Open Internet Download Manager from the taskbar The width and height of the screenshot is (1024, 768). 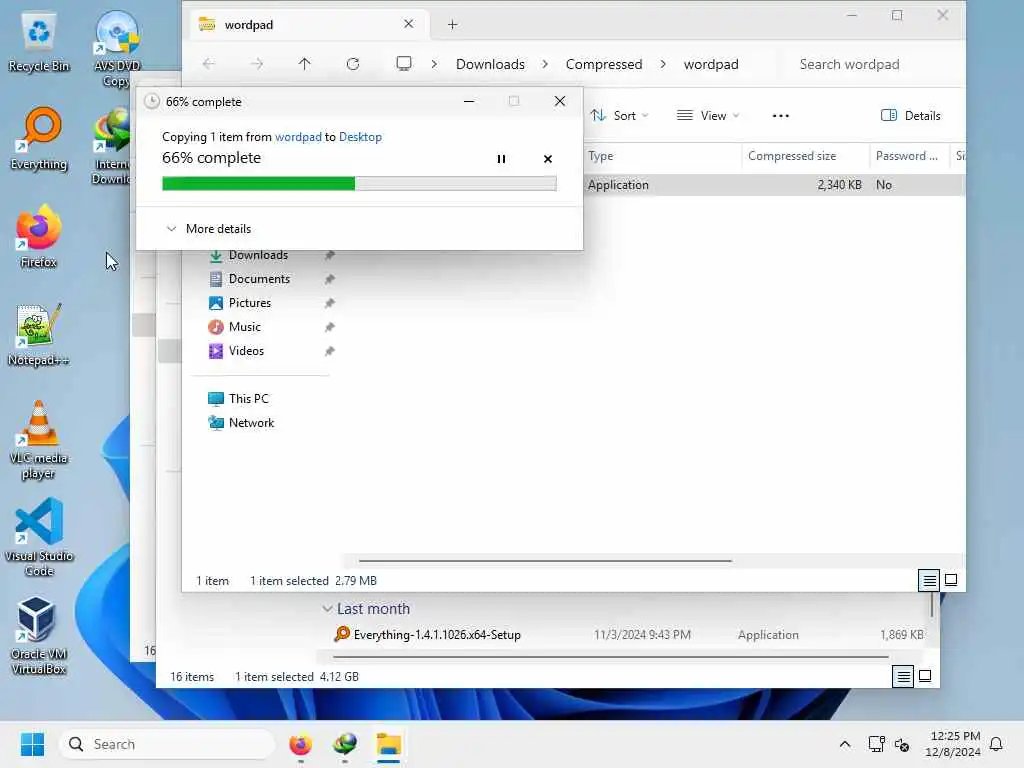tap(345, 744)
